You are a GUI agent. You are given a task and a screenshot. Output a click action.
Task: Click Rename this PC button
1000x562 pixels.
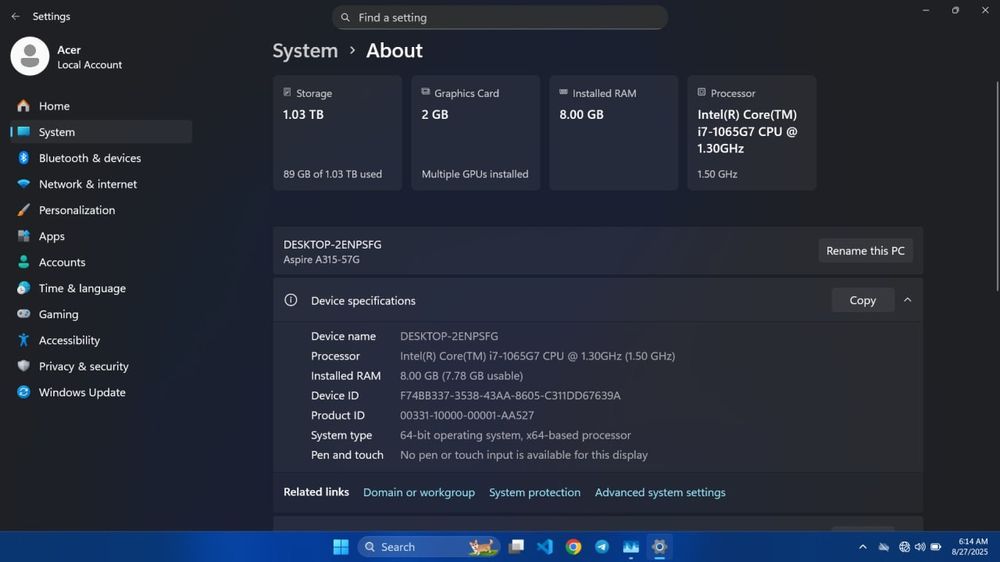tap(865, 251)
